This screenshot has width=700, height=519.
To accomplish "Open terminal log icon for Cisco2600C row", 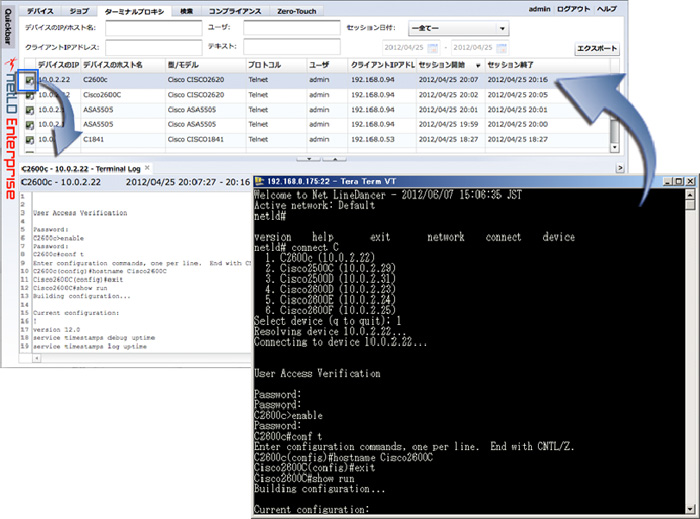I will (29, 95).
